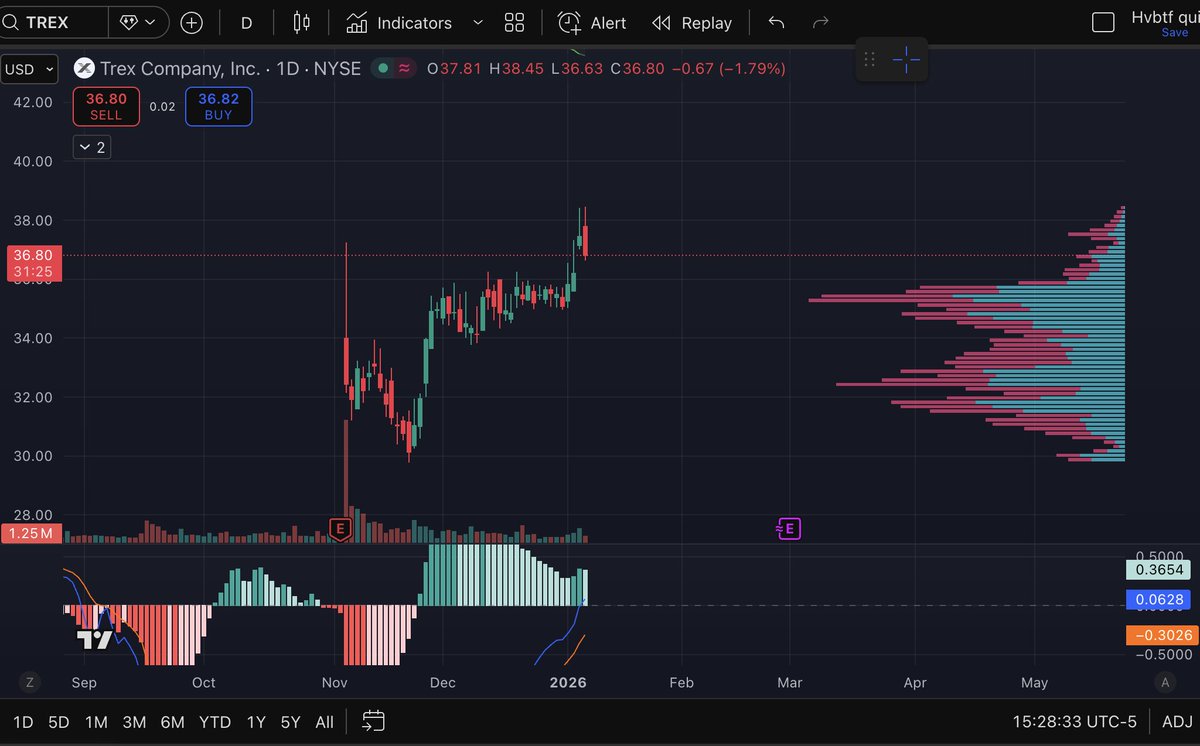Click the 42.00 price axis label
The image size is (1200, 746).
(33, 102)
